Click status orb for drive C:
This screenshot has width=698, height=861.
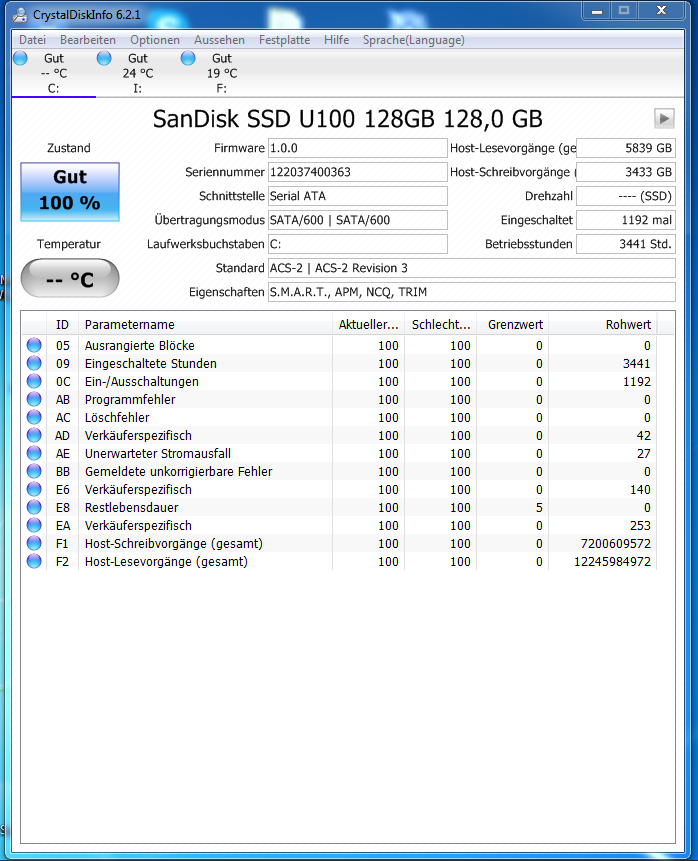20,58
